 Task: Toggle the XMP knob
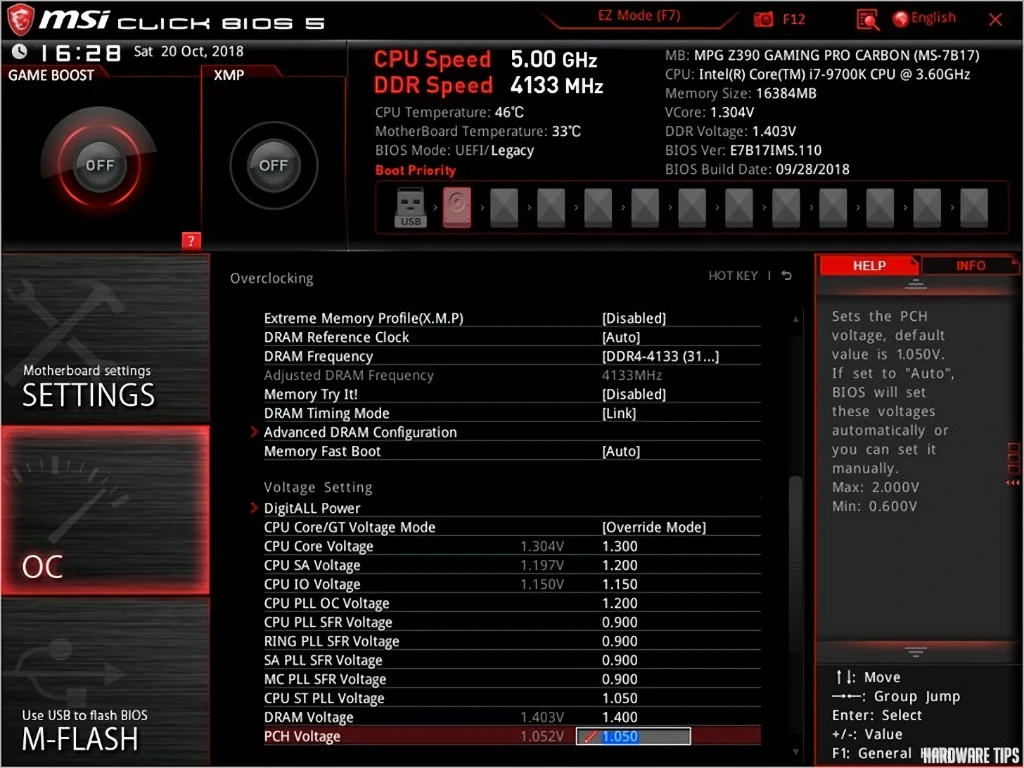click(274, 165)
